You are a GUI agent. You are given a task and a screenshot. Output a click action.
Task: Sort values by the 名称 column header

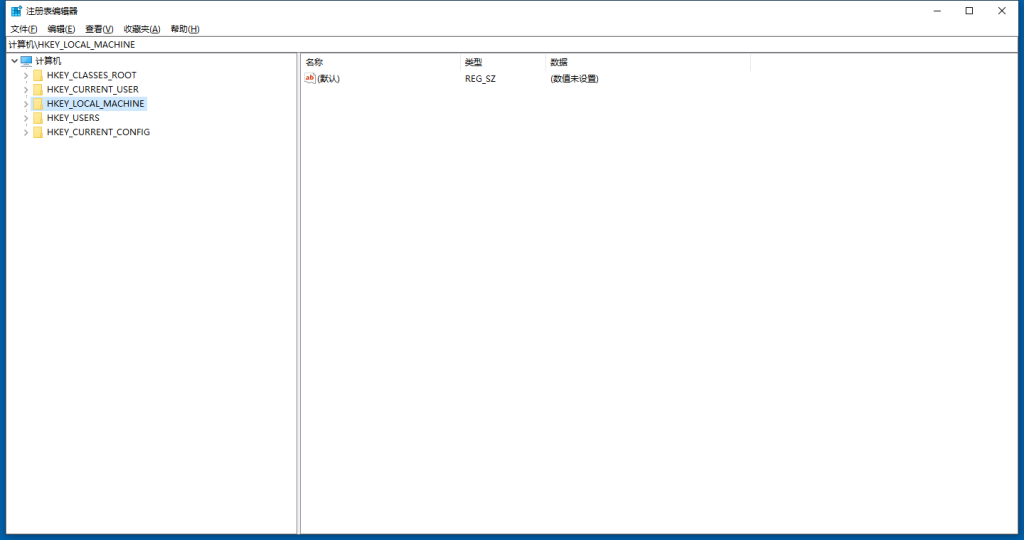381,63
